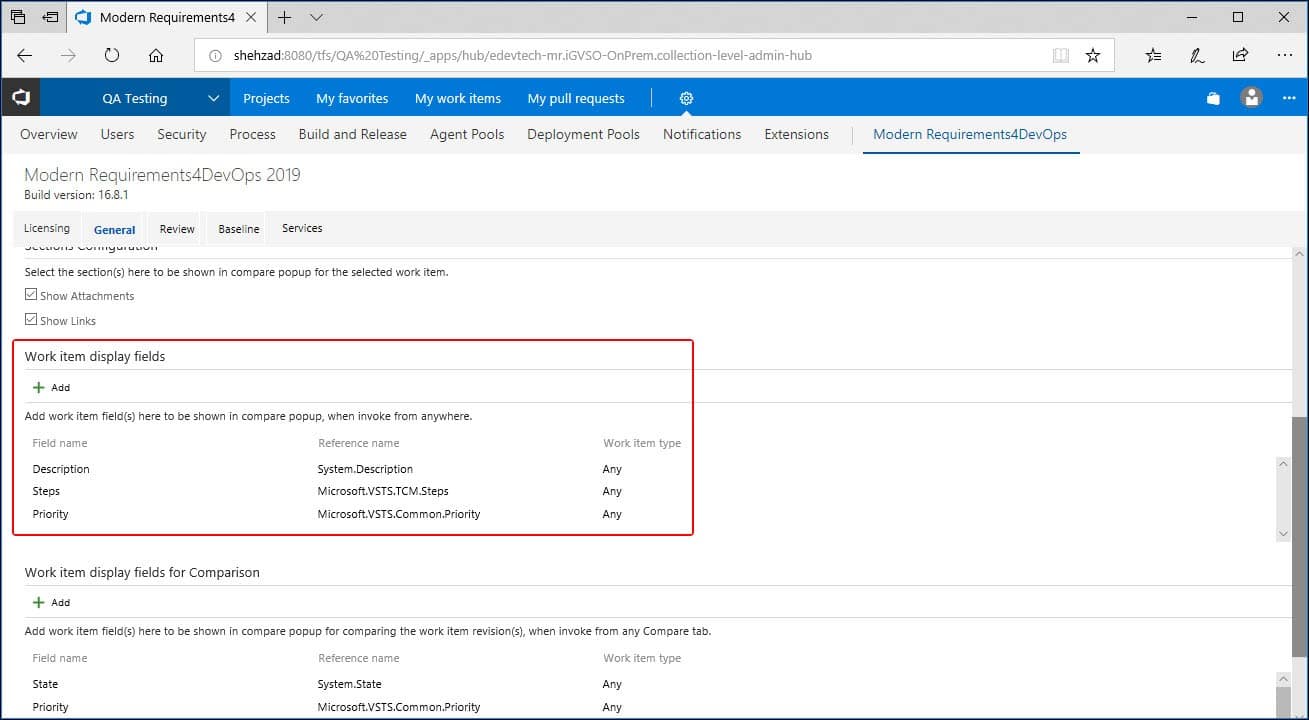Open the browser share icon
Viewport: 1309px width, 720px height.
pyautogui.click(x=1240, y=56)
